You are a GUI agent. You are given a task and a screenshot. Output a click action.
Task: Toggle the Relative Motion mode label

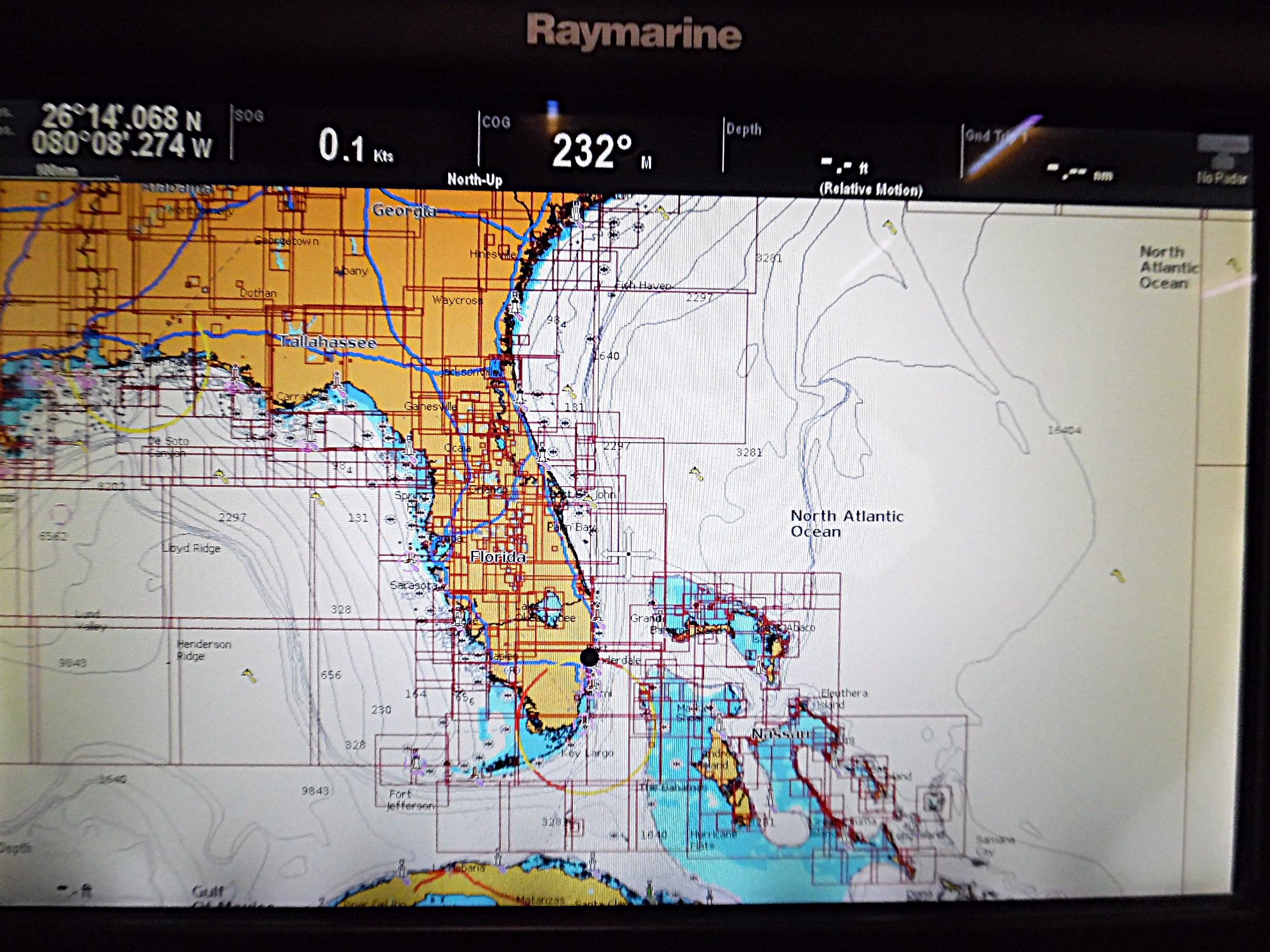click(x=871, y=189)
